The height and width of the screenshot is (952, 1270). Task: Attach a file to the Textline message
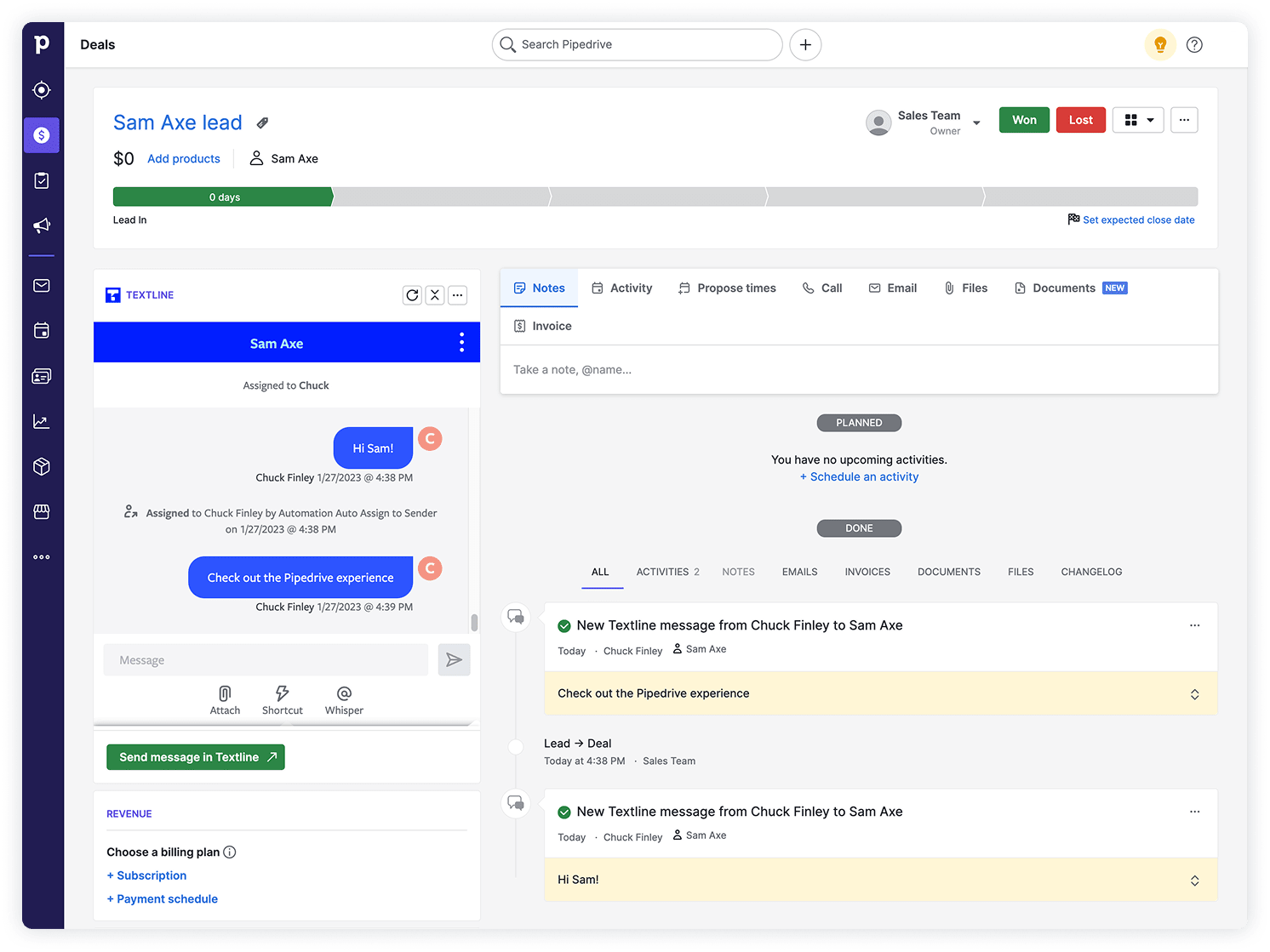click(x=225, y=701)
